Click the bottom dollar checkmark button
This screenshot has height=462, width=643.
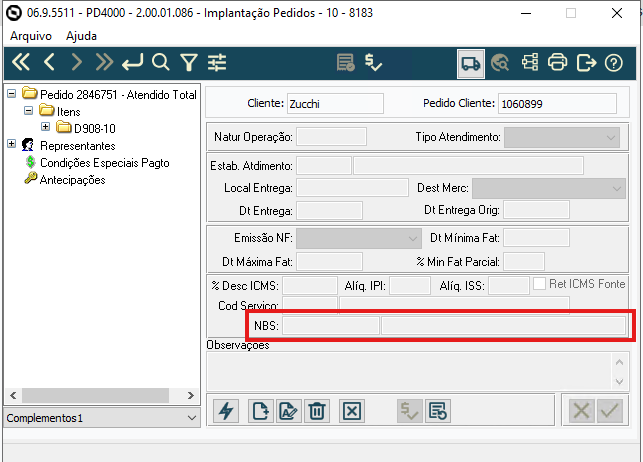tap(409, 411)
